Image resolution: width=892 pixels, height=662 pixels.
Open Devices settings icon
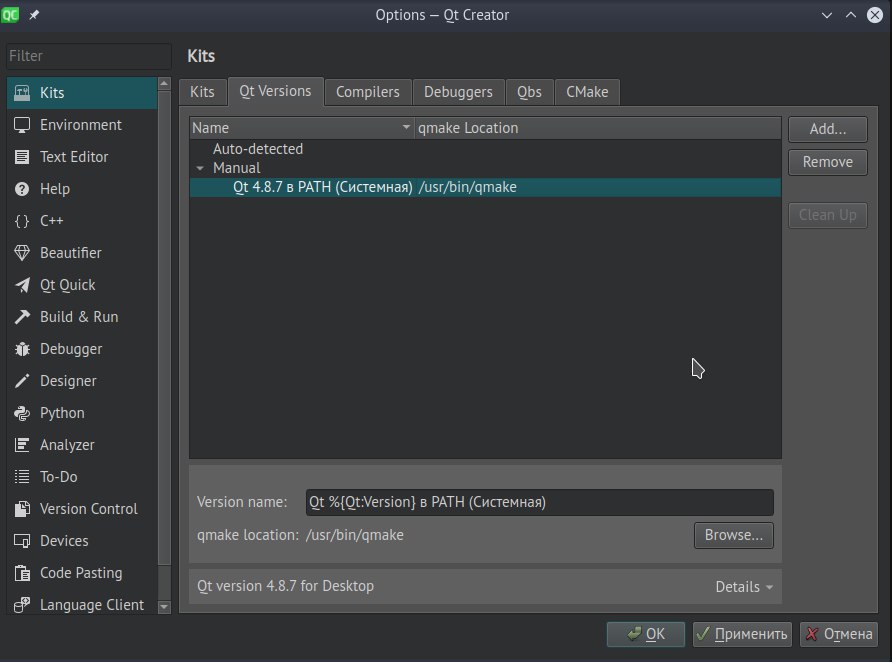coord(22,541)
